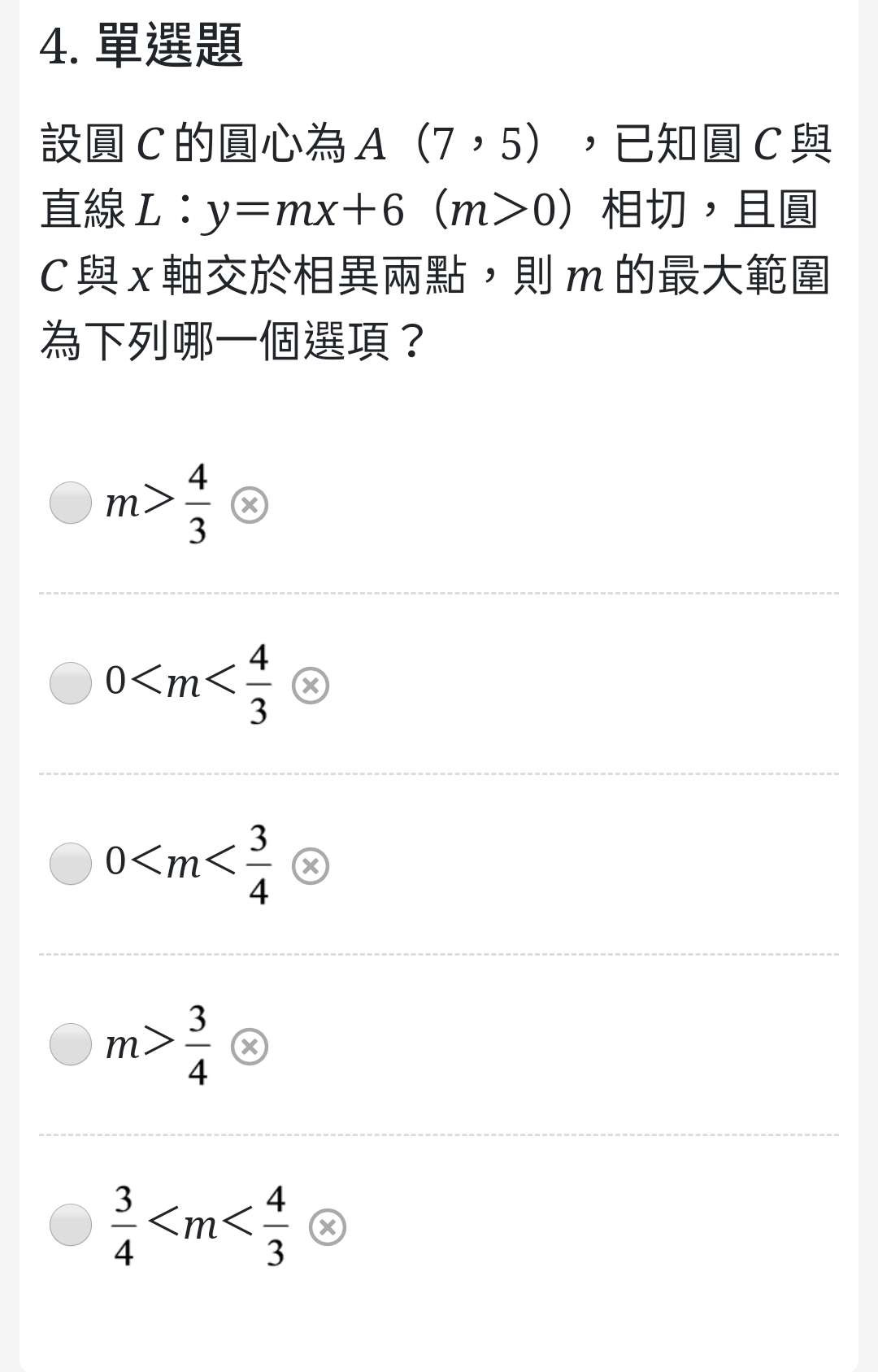The width and height of the screenshot is (878, 1372).
Task: Click the last question line 為下列哪一個選項？
Action: [x=233, y=340]
